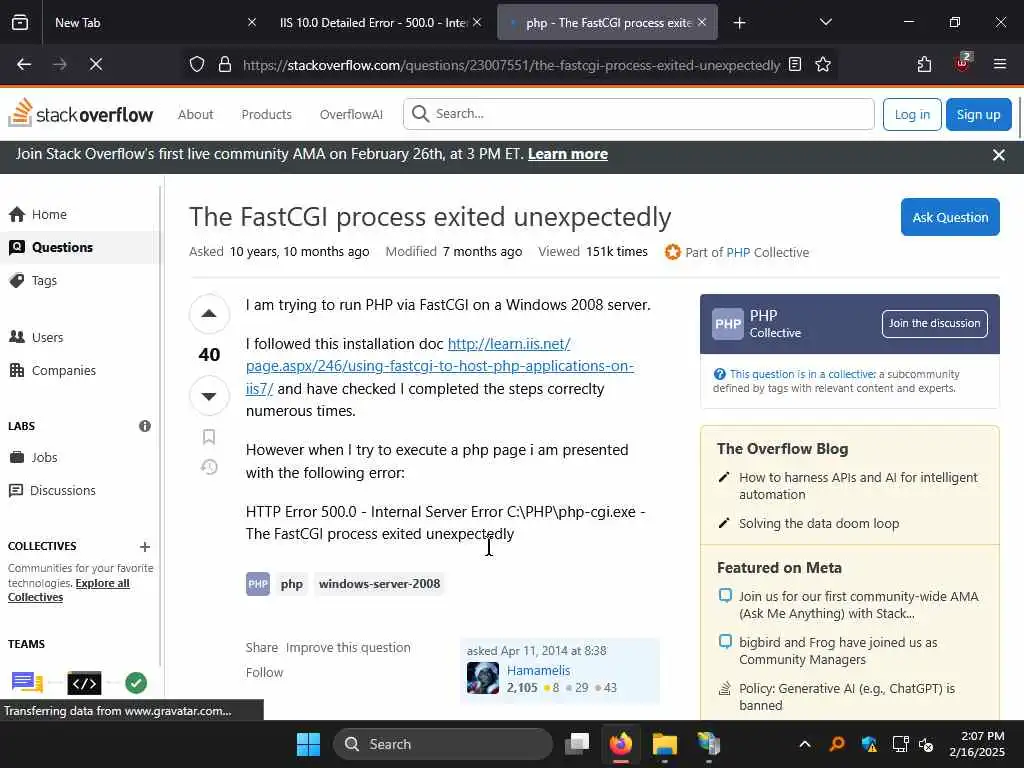Screen dimensions: 1024x768
Task: Open OverflowAI from the top navigation
Action: click(351, 114)
